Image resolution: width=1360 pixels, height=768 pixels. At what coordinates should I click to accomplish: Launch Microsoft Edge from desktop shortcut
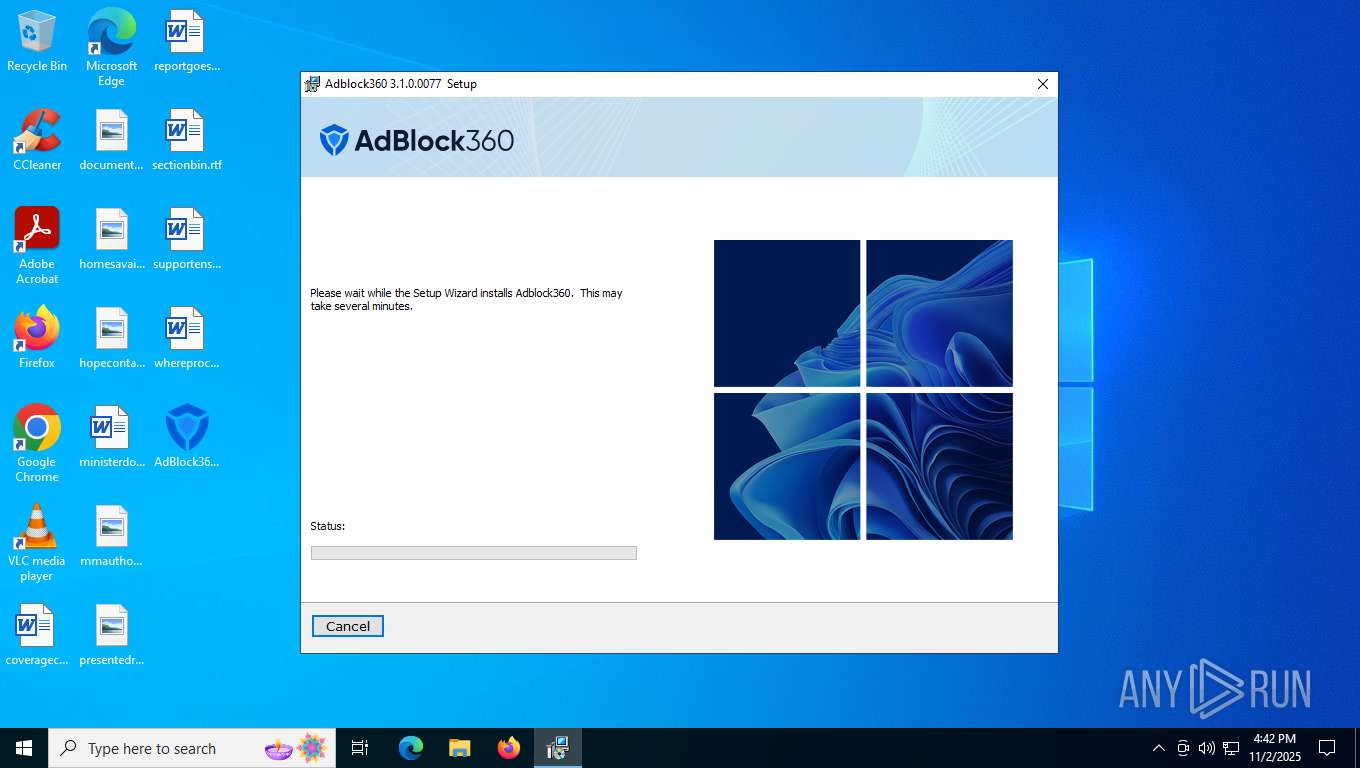pos(111,47)
